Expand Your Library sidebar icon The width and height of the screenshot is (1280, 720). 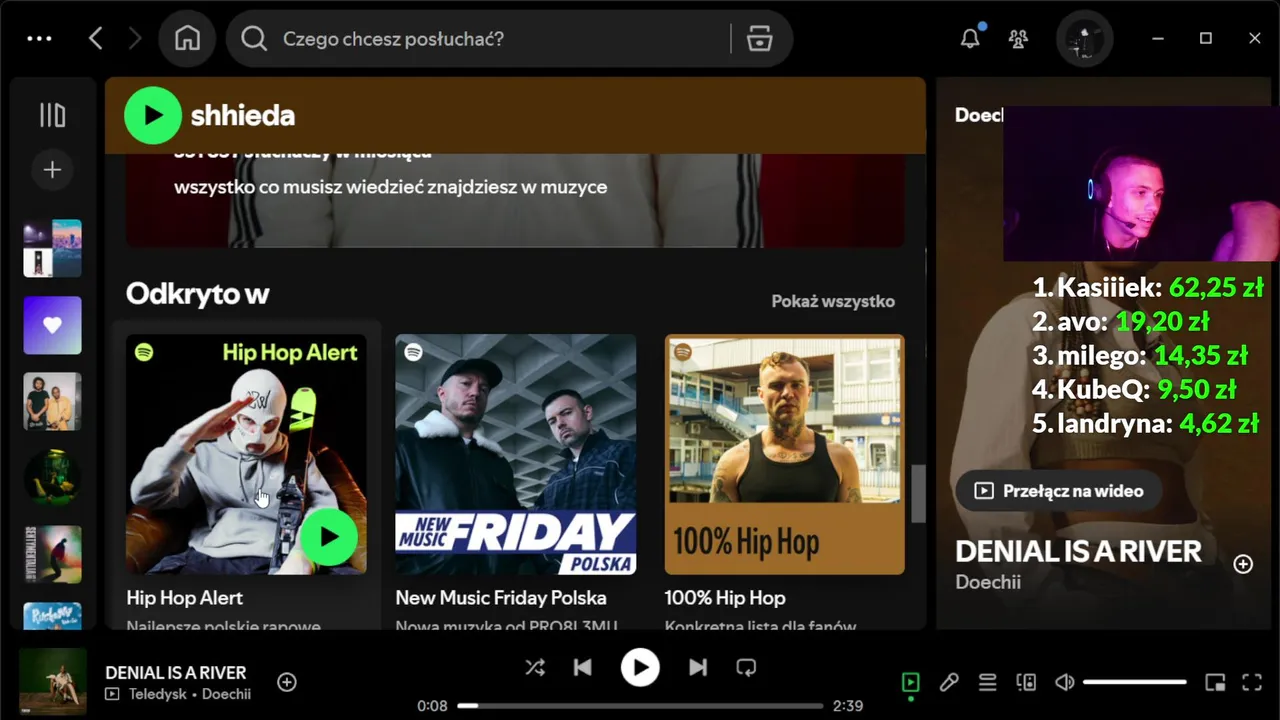click(52, 115)
